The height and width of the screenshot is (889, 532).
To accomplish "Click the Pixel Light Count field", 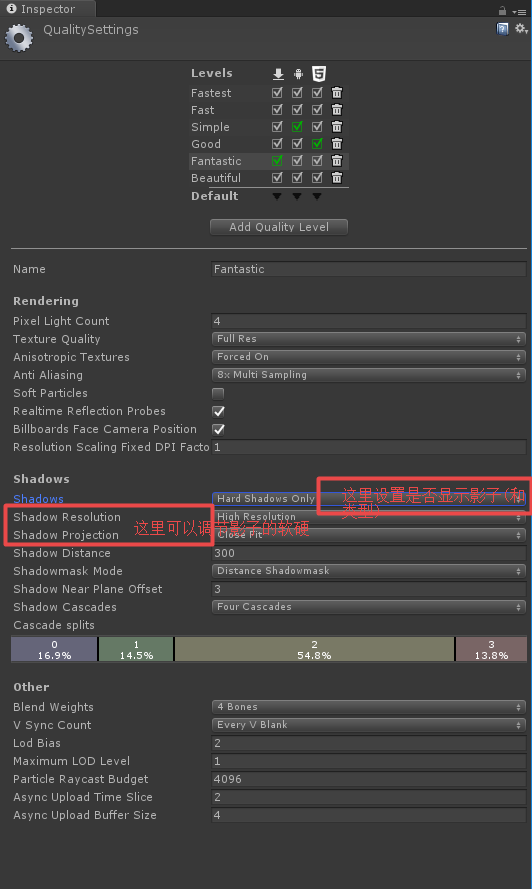I will click(369, 321).
